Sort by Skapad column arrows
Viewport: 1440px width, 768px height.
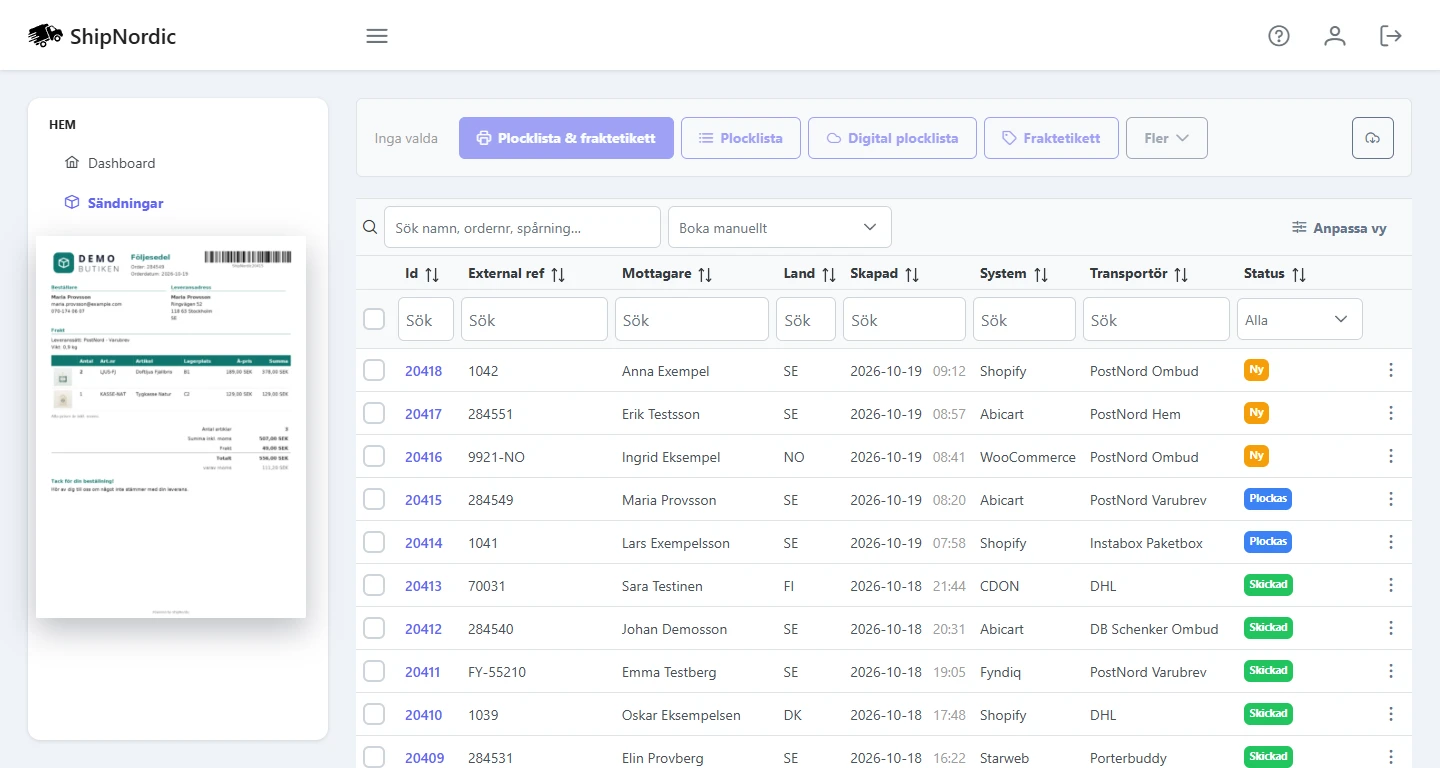click(x=911, y=274)
